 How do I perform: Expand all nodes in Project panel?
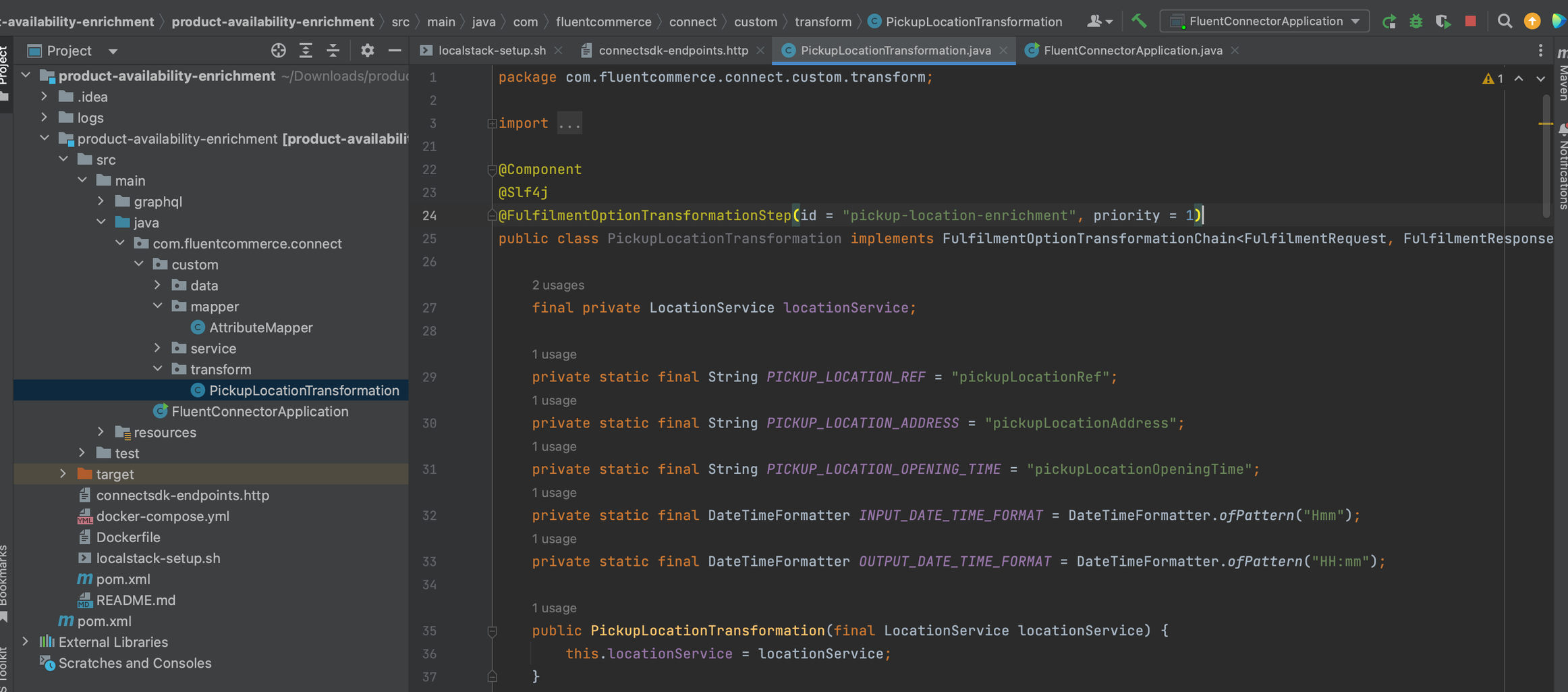pyautogui.click(x=306, y=51)
